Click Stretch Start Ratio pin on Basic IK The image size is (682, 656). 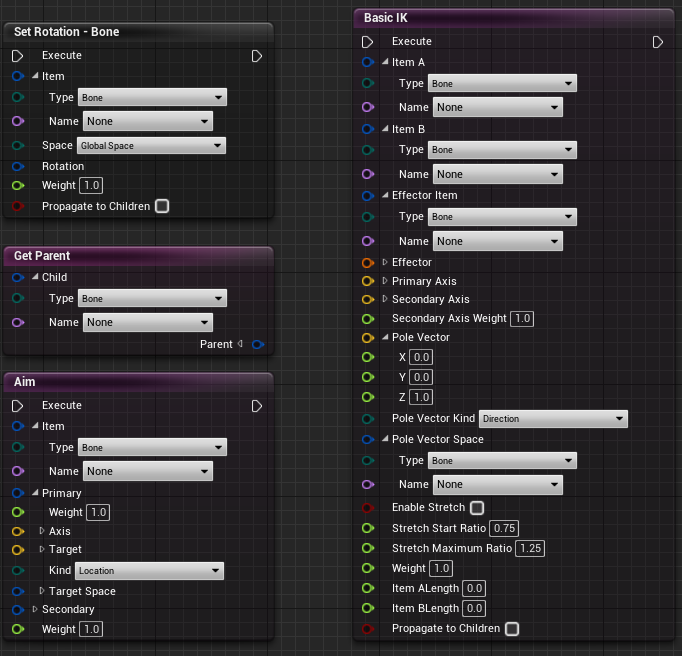pyautogui.click(x=368, y=528)
